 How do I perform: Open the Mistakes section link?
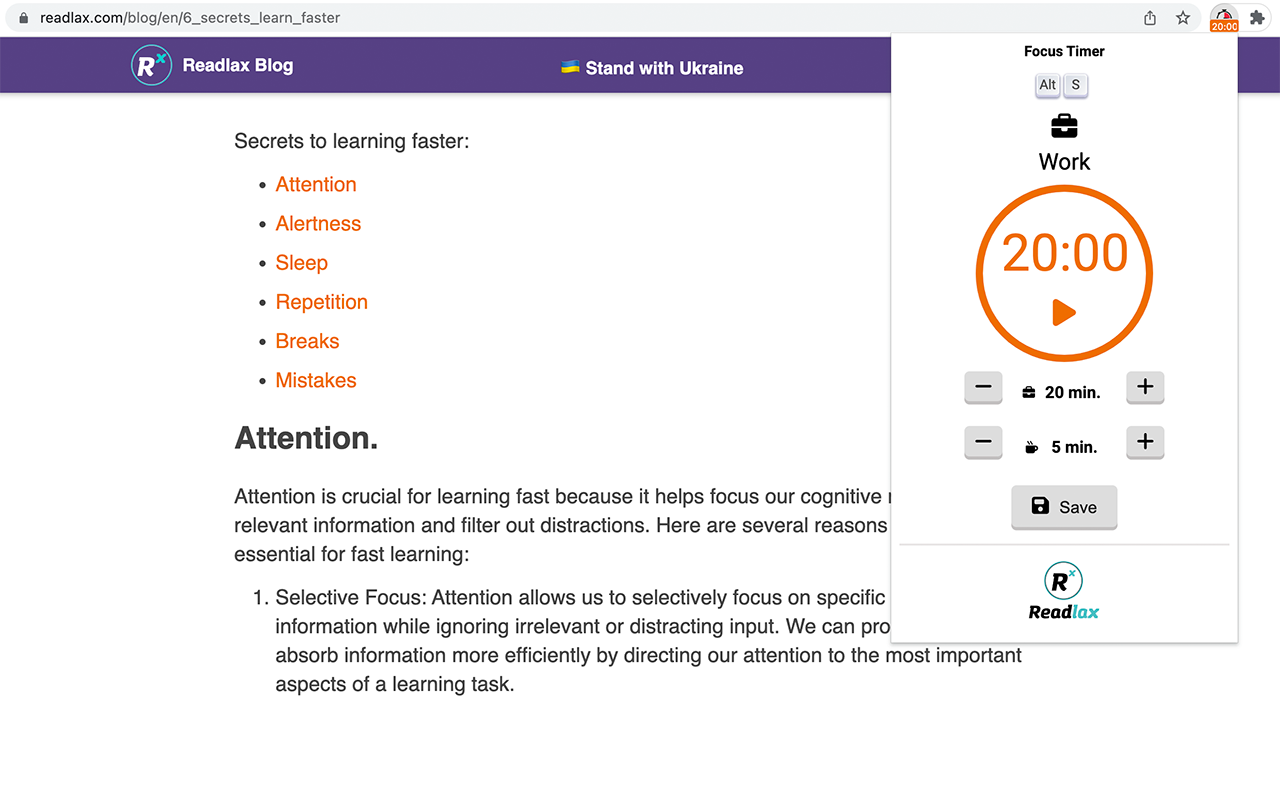point(316,380)
